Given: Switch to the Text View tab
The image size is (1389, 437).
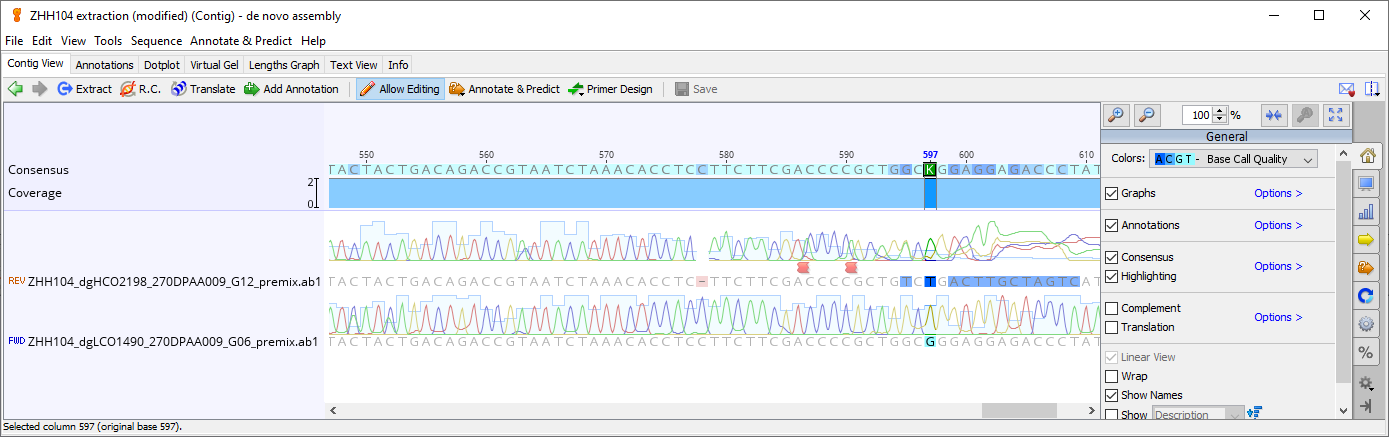Looking at the screenshot, I should coord(354,64).
